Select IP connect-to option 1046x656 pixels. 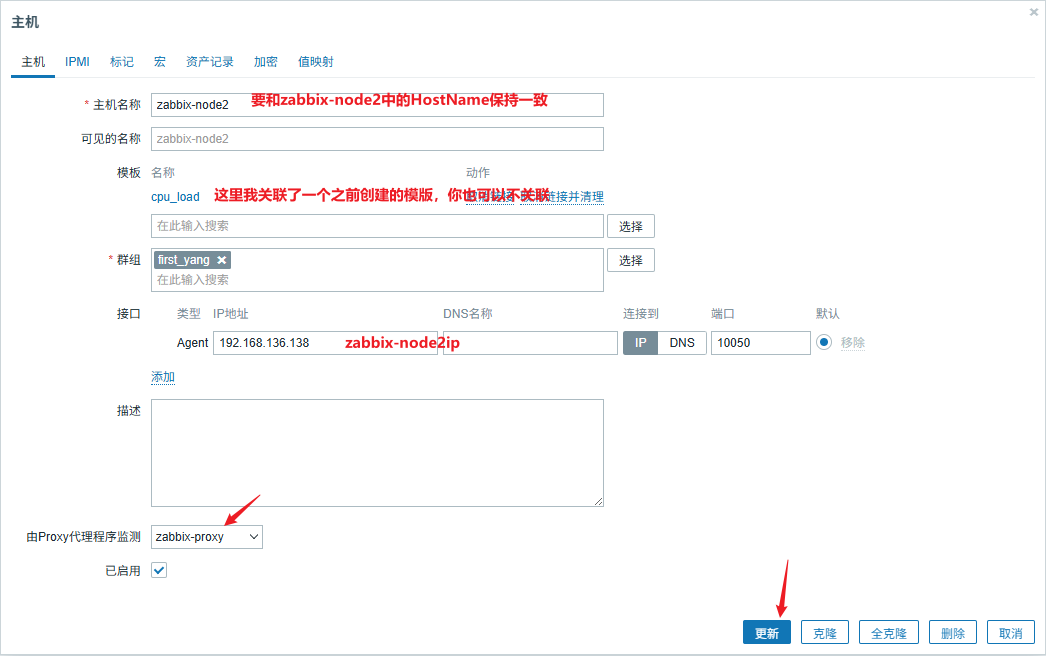pos(640,343)
